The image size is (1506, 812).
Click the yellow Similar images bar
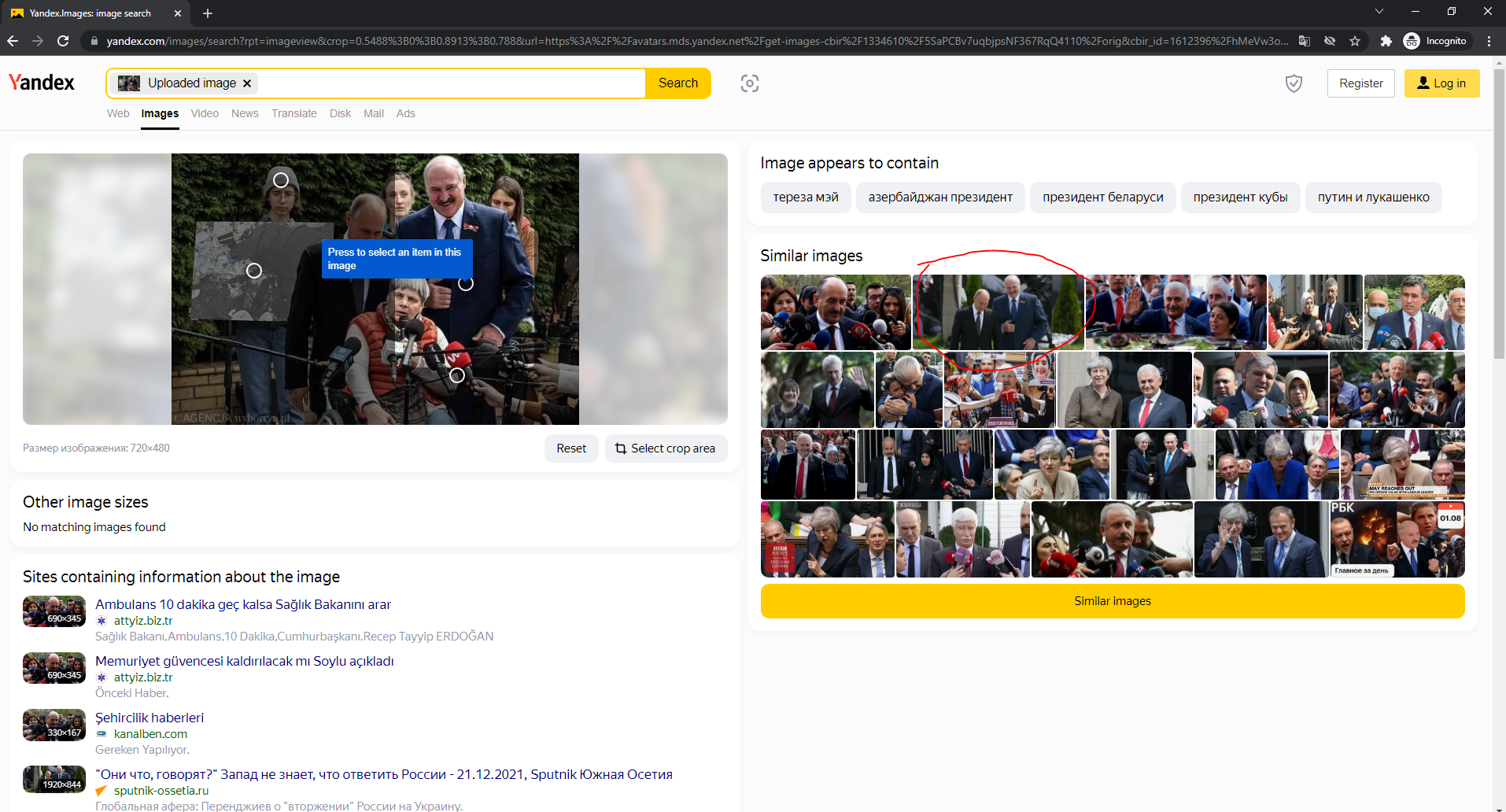click(x=1112, y=601)
